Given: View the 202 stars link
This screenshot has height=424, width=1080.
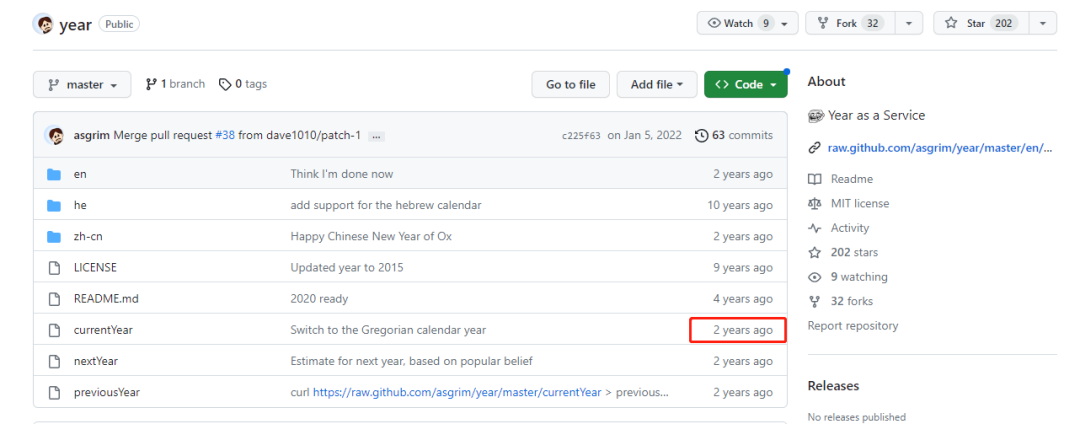Looking at the screenshot, I should pyautogui.click(x=854, y=253).
